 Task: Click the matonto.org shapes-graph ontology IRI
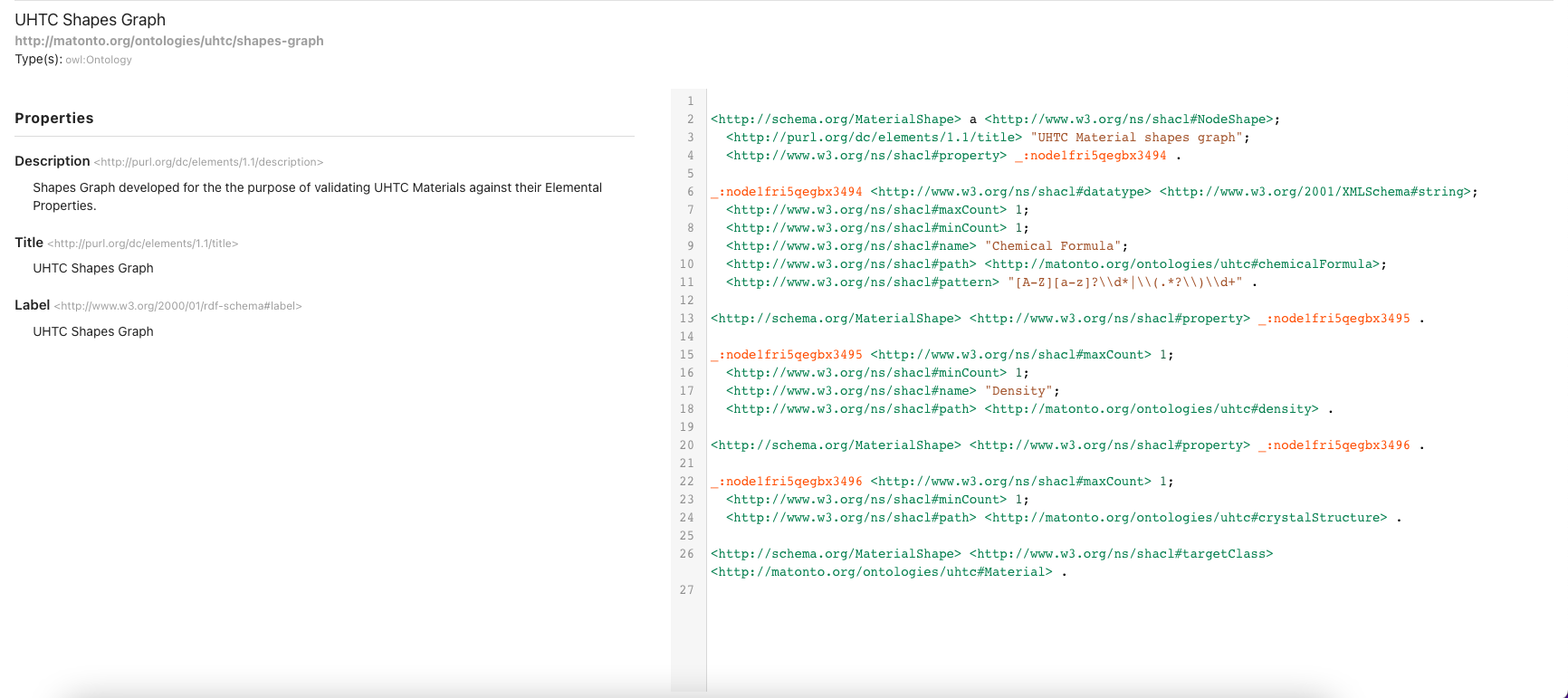click(169, 41)
